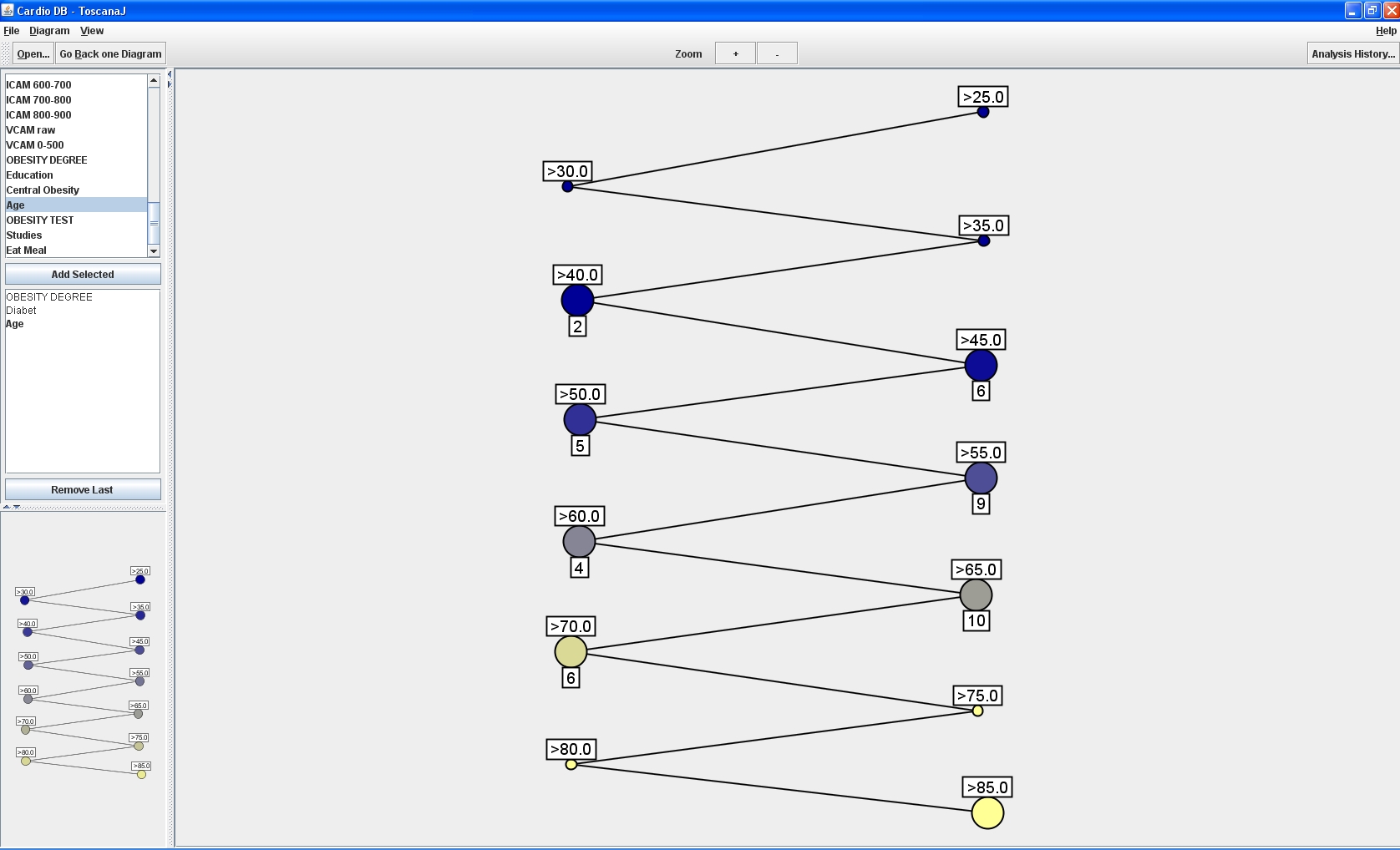
Task: Open the Analysis History panel
Action: pos(1353,53)
